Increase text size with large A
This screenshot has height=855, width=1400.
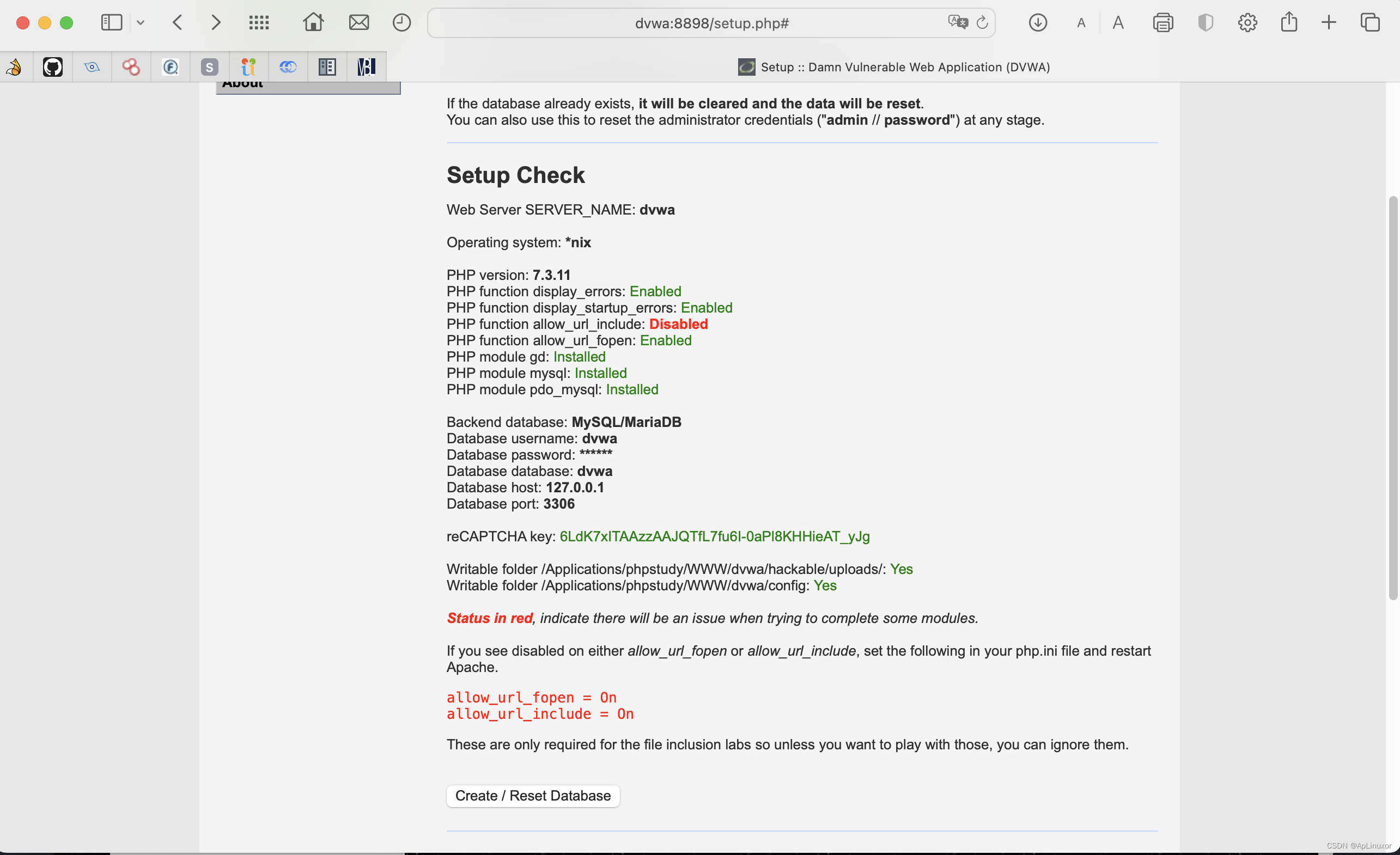(x=1118, y=23)
